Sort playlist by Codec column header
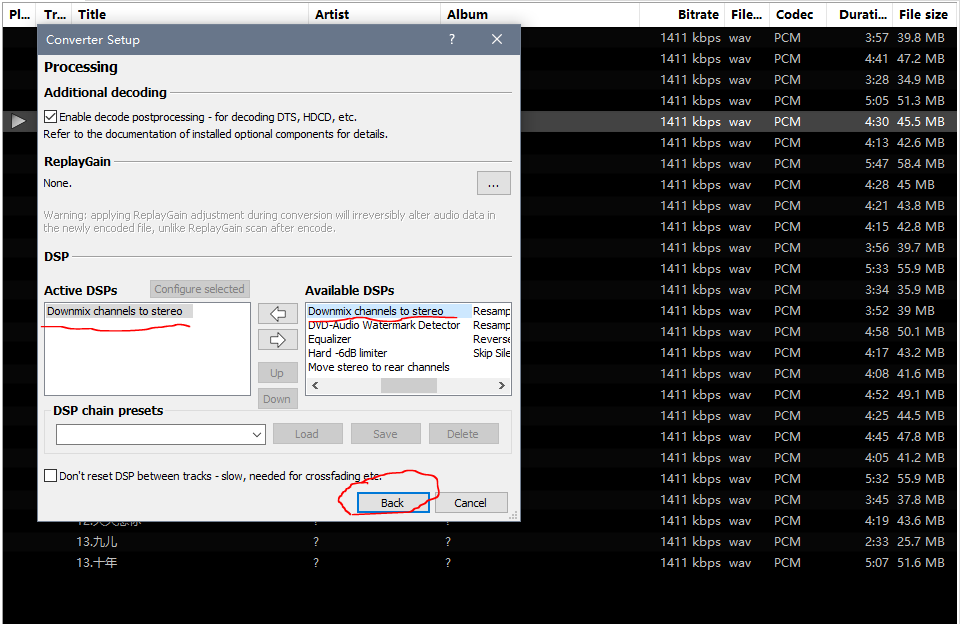 [x=794, y=14]
